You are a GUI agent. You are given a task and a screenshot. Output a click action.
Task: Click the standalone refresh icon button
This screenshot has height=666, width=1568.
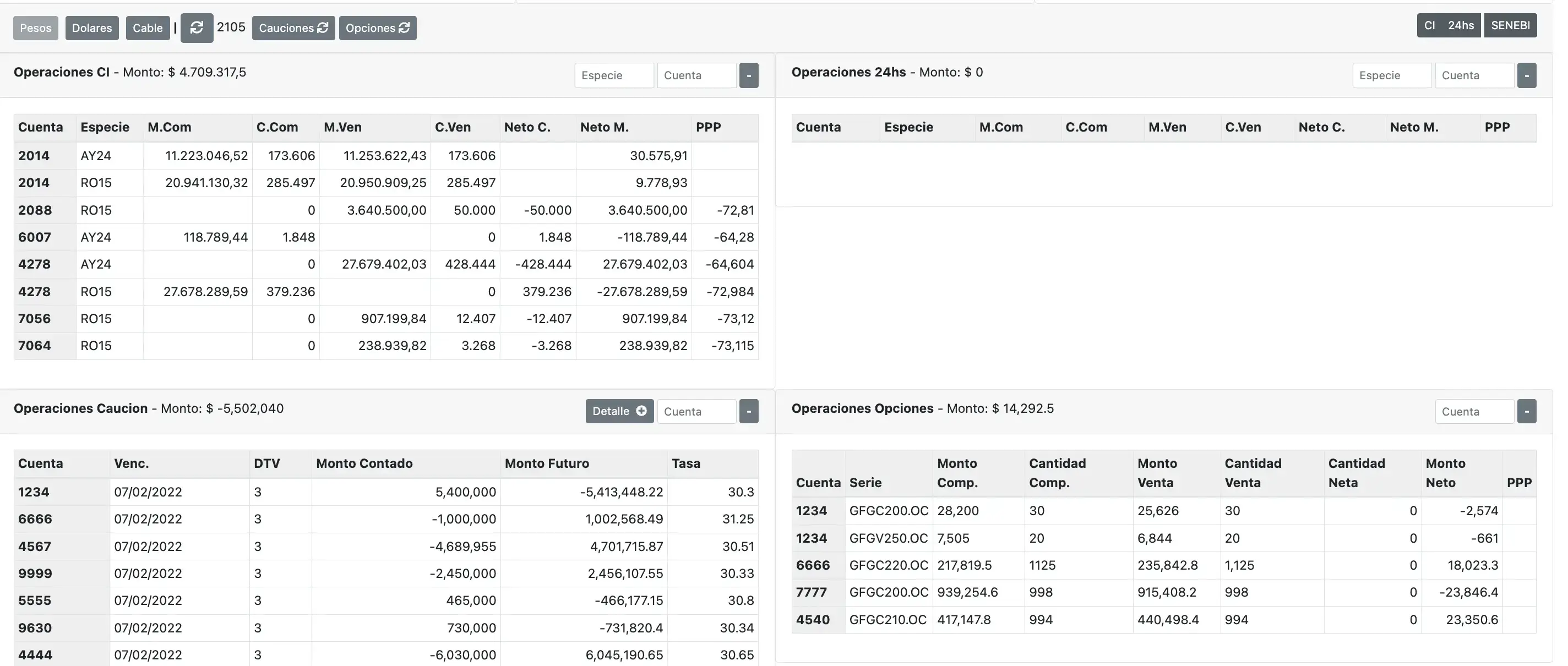coord(197,28)
